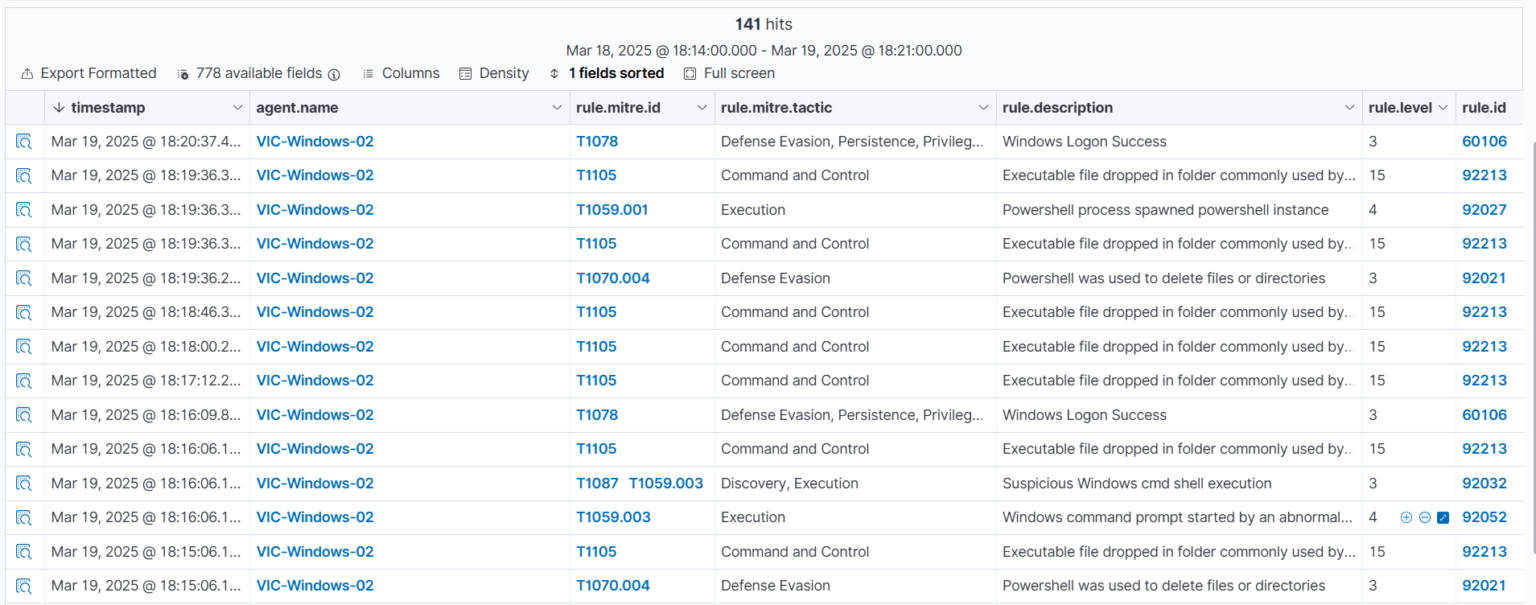Screen dimensions: 1536x605
Task: Open the agent.name column menu
Action: 557,107
